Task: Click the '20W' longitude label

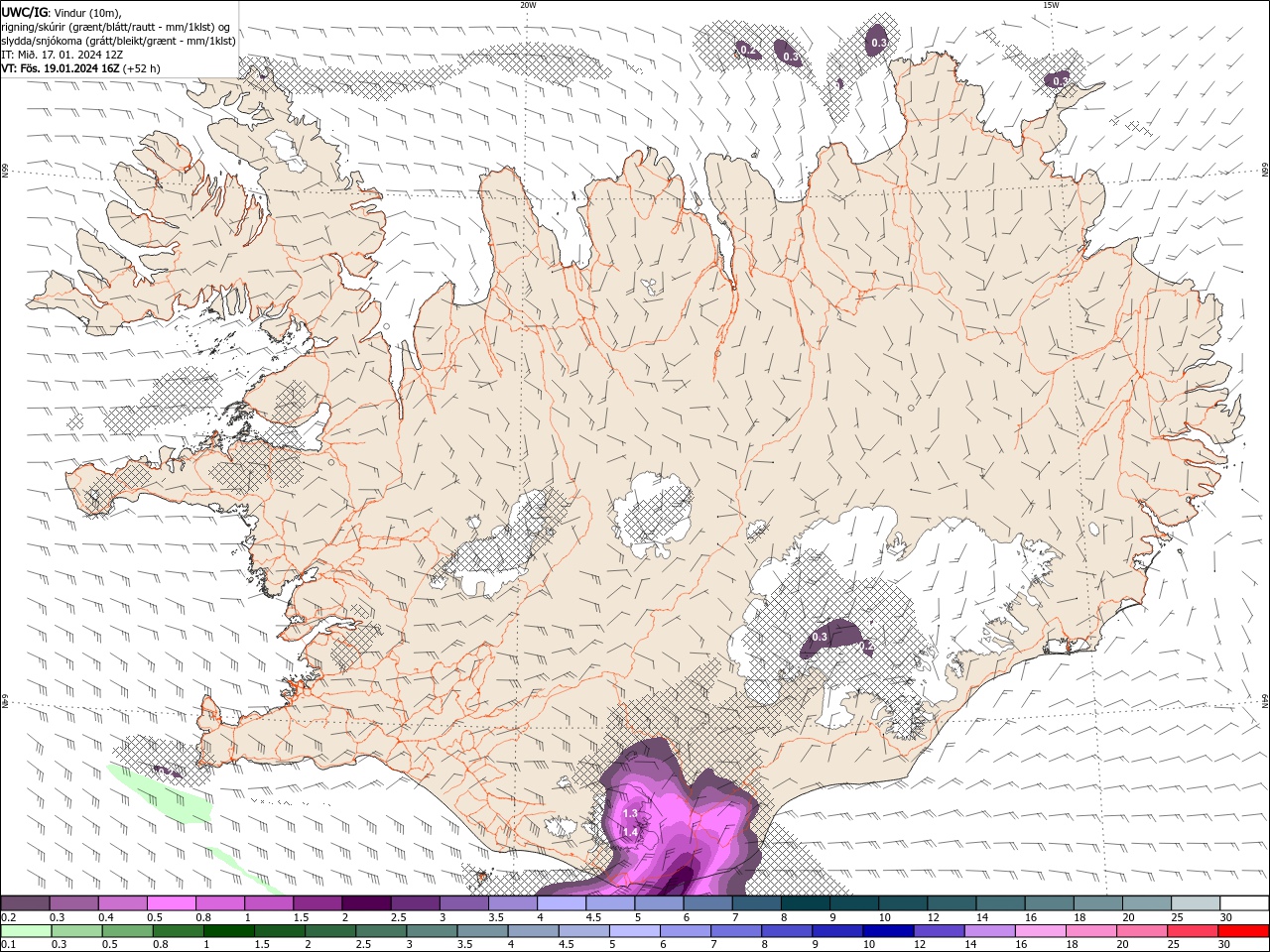Action: pos(528,5)
